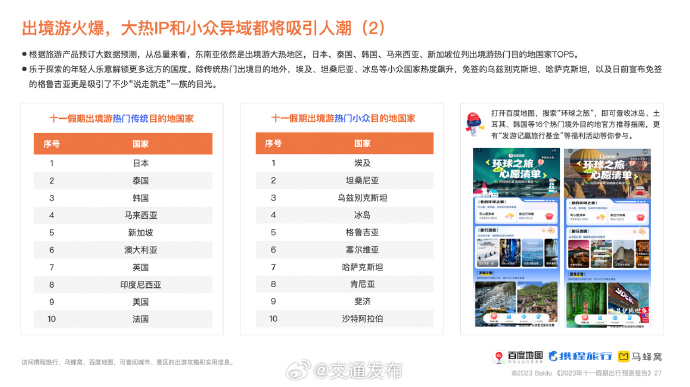
Task: Open the right hot-air balloon app screenshot
Action: point(607,238)
